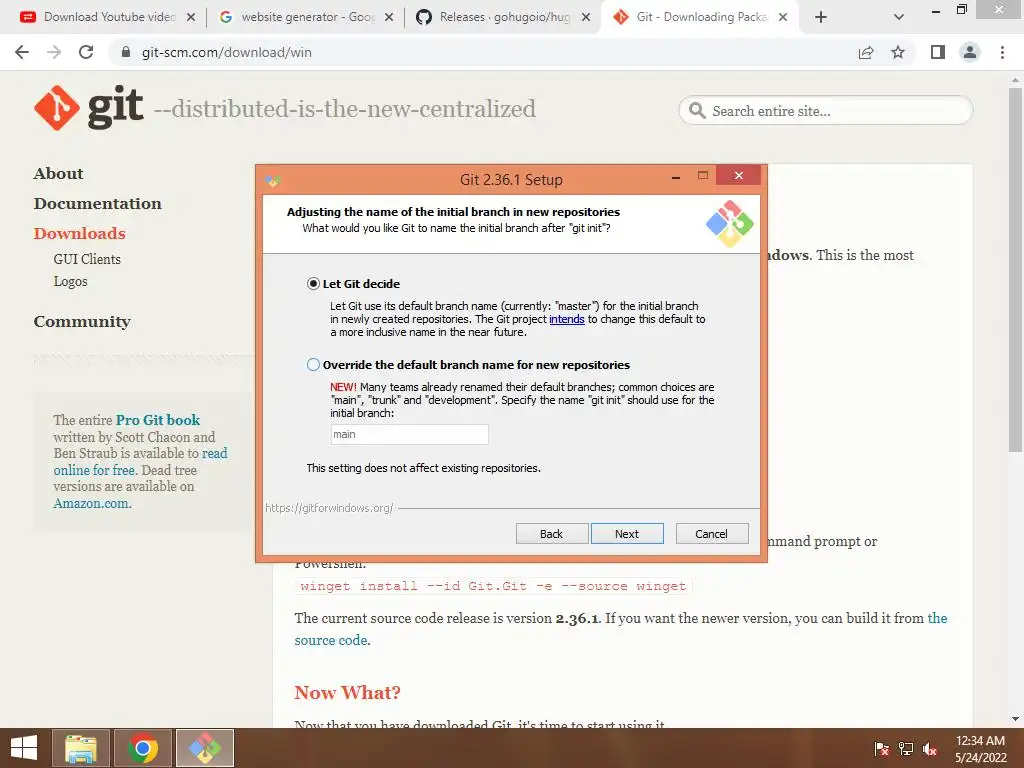Image resolution: width=1024 pixels, height=768 pixels.
Task: Click the scrollbar down arrow
Action: pyautogui.click(x=1015, y=720)
